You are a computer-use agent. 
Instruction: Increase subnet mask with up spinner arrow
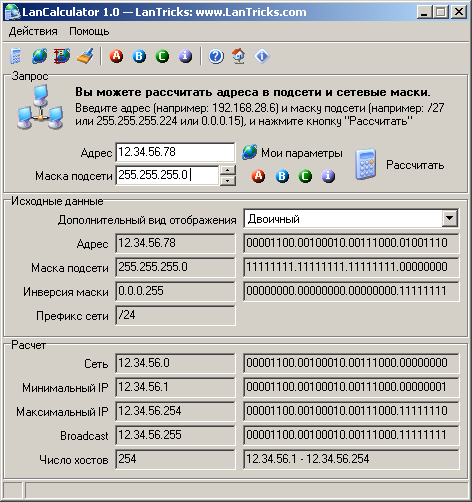click(228, 170)
